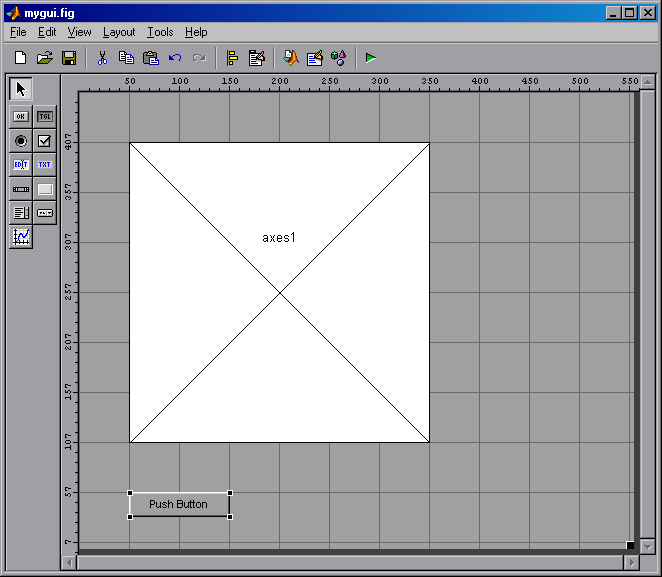Run the GUI with green play button
This screenshot has height=577, width=662.
[370, 58]
